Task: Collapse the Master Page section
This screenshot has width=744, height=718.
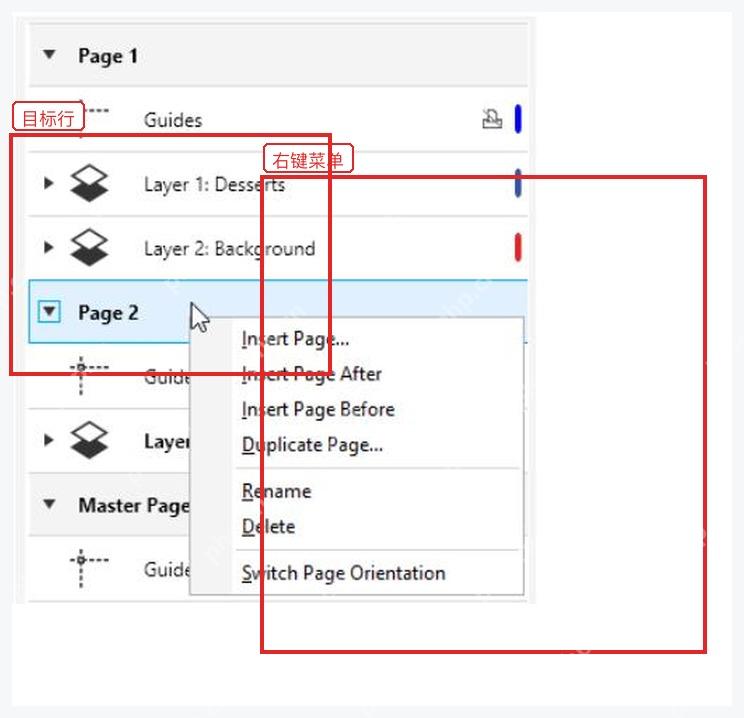Action: 49,504
